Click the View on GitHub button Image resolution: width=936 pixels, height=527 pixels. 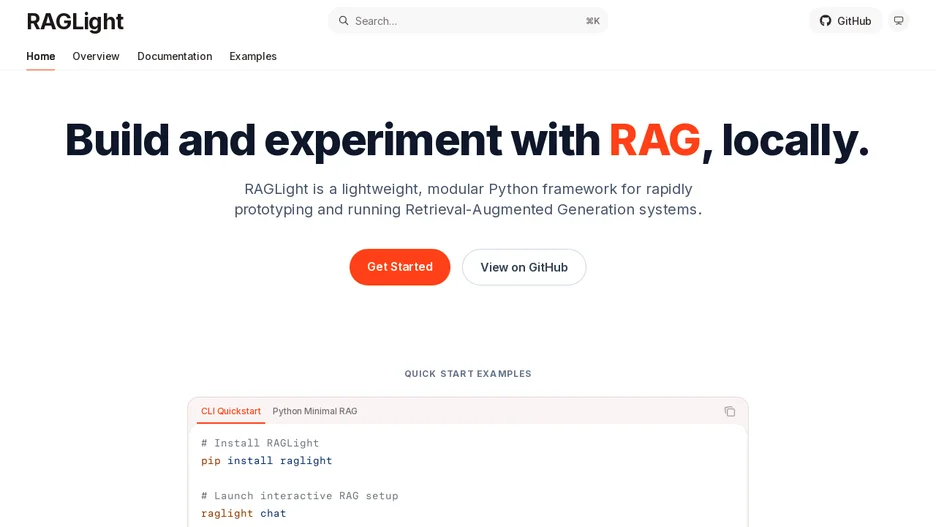click(524, 267)
